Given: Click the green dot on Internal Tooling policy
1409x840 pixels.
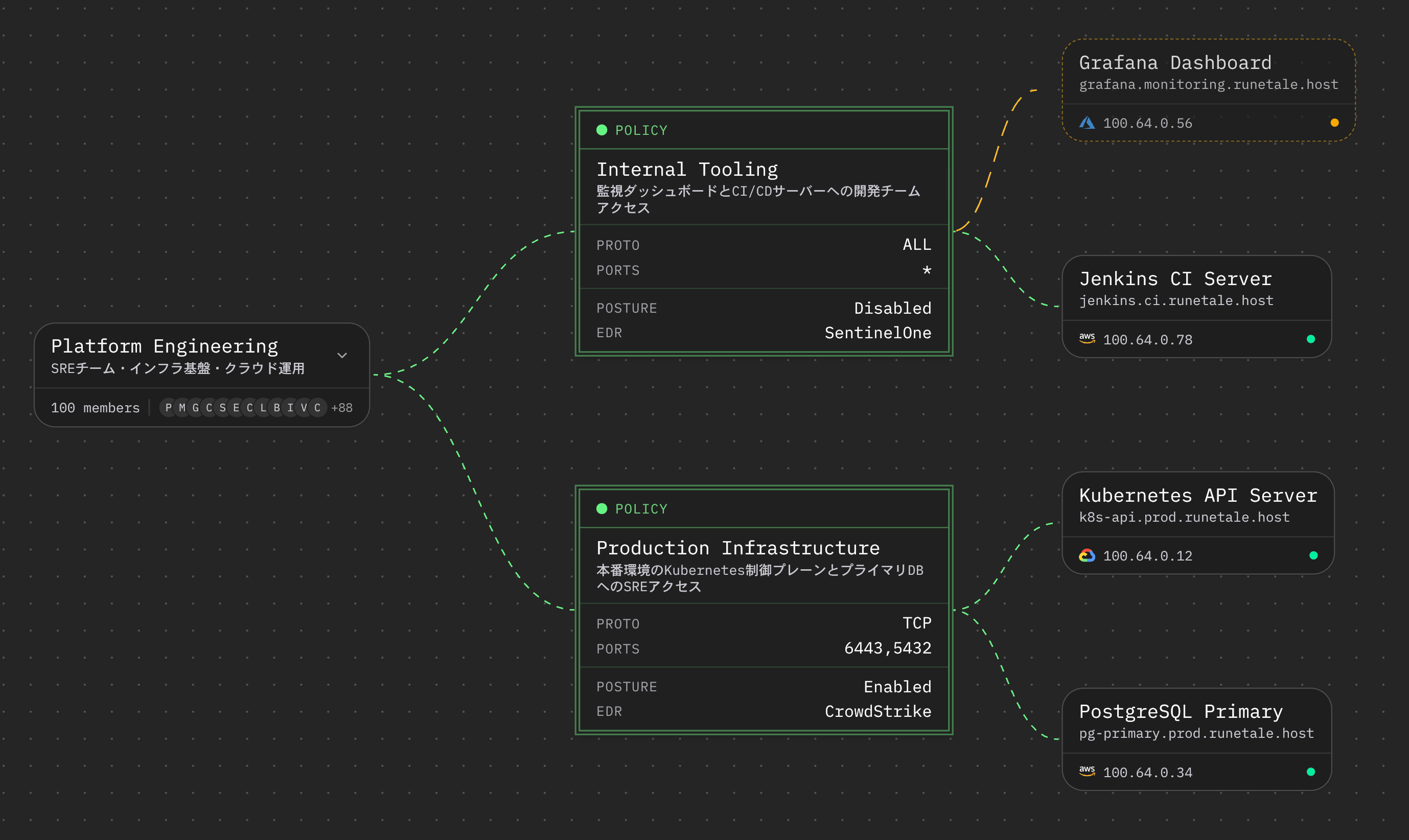Looking at the screenshot, I should point(602,130).
